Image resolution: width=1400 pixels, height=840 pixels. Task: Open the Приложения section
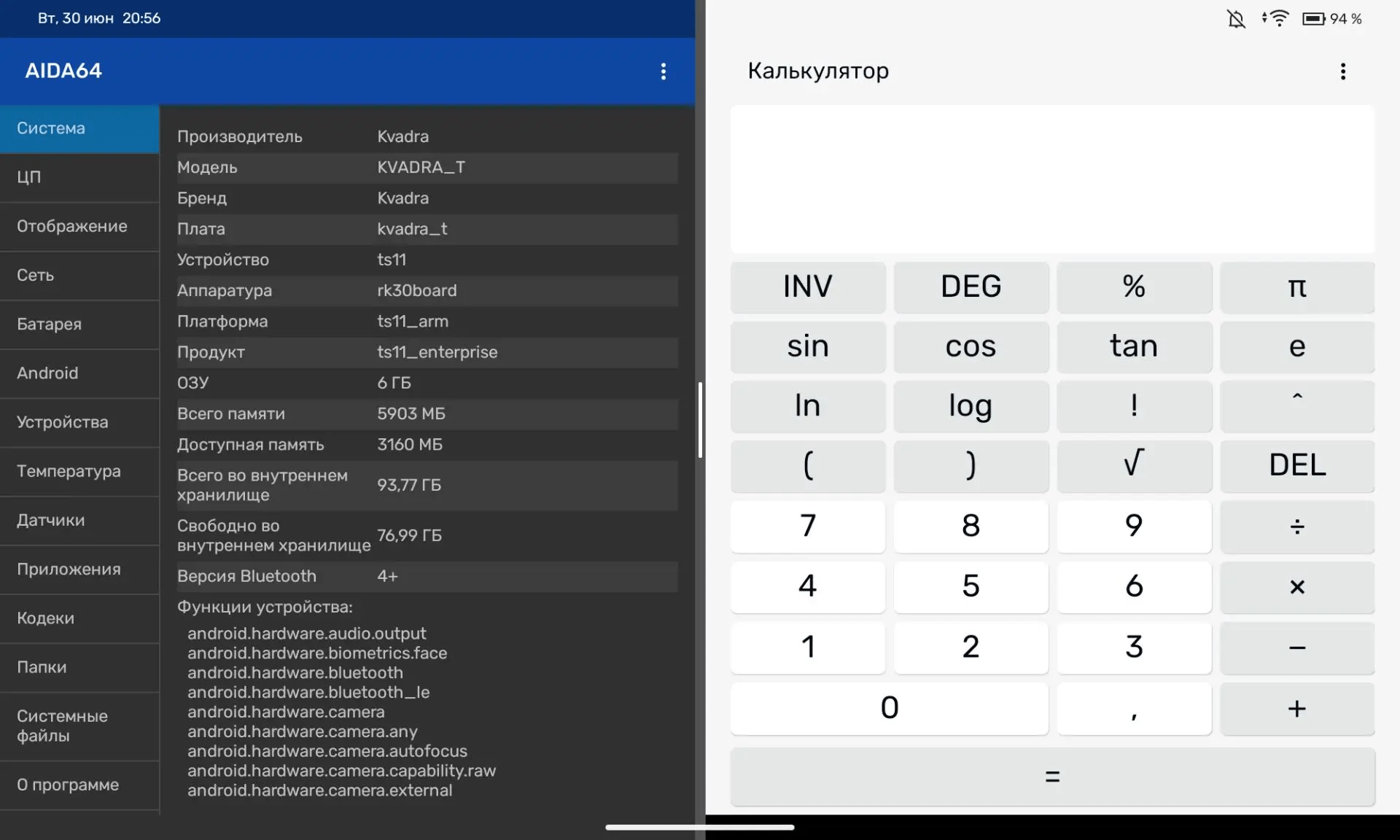click(79, 569)
